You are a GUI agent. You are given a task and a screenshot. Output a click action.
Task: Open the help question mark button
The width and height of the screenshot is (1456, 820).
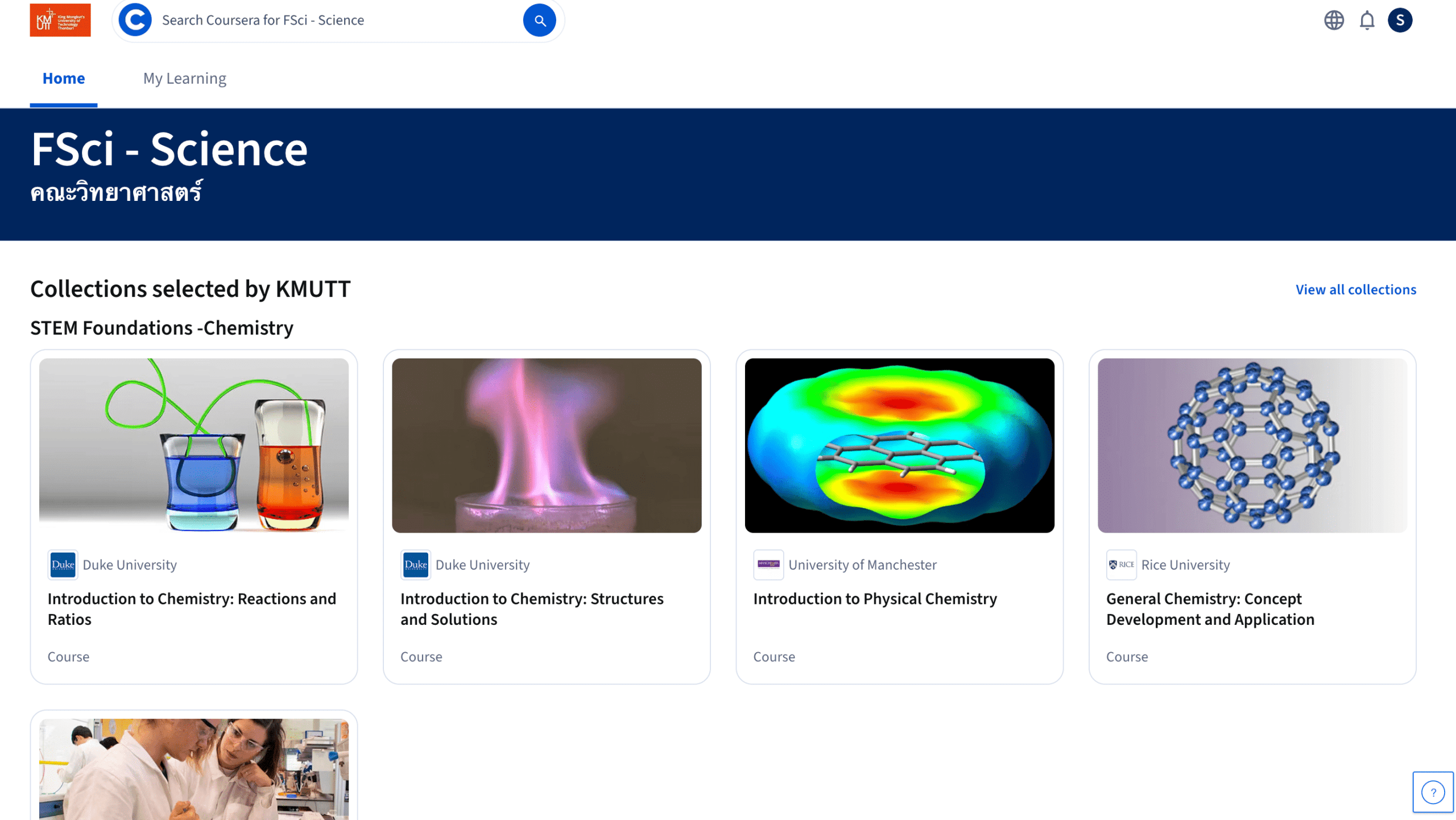tap(1433, 792)
